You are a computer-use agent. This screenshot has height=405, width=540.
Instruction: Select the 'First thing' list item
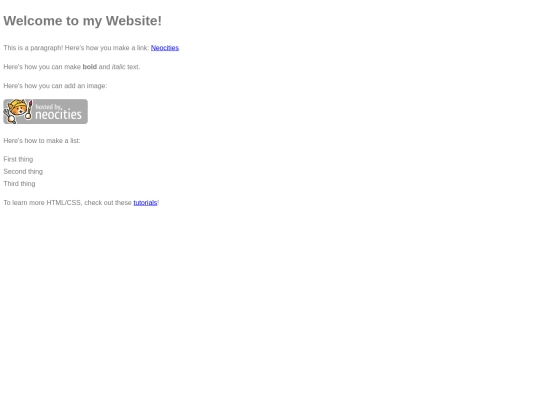[x=18, y=159]
